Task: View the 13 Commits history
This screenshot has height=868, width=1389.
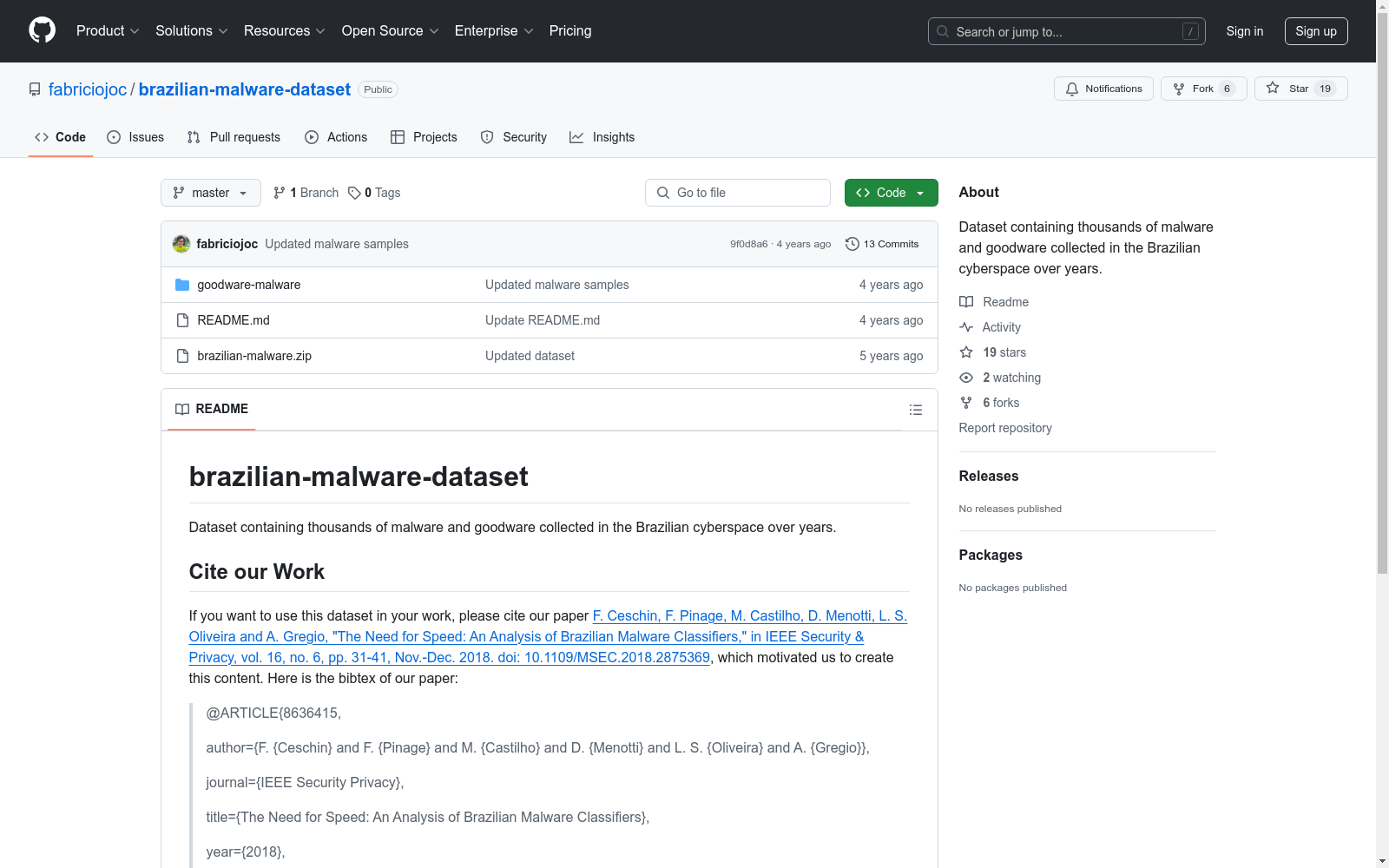Action: [882, 244]
